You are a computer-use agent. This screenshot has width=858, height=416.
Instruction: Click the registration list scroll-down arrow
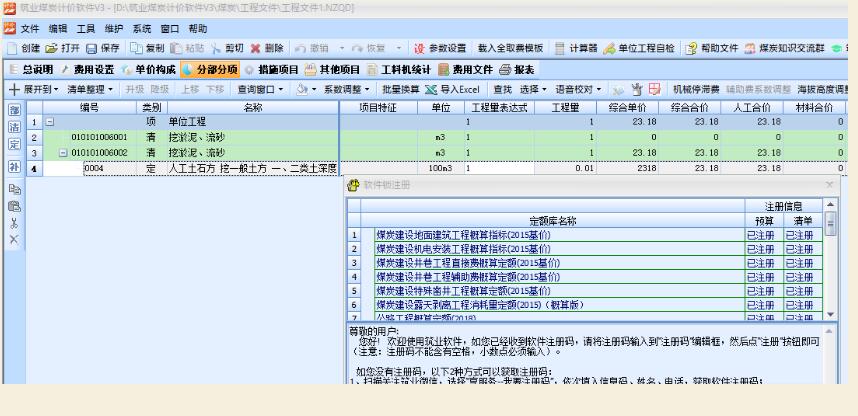tap(830, 315)
